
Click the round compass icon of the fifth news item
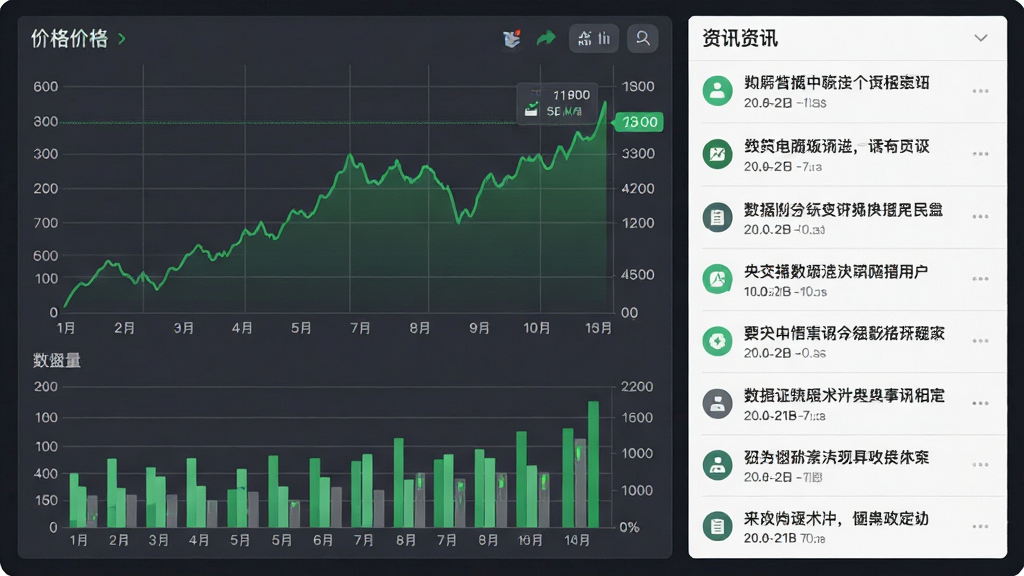(717, 341)
